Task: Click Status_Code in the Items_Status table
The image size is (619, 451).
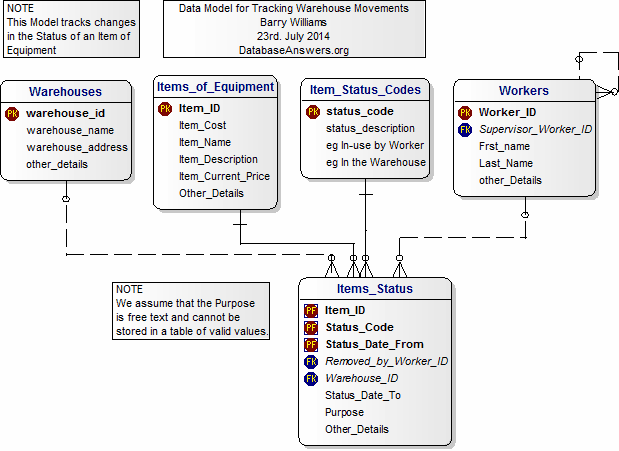Action: [x=359, y=327]
